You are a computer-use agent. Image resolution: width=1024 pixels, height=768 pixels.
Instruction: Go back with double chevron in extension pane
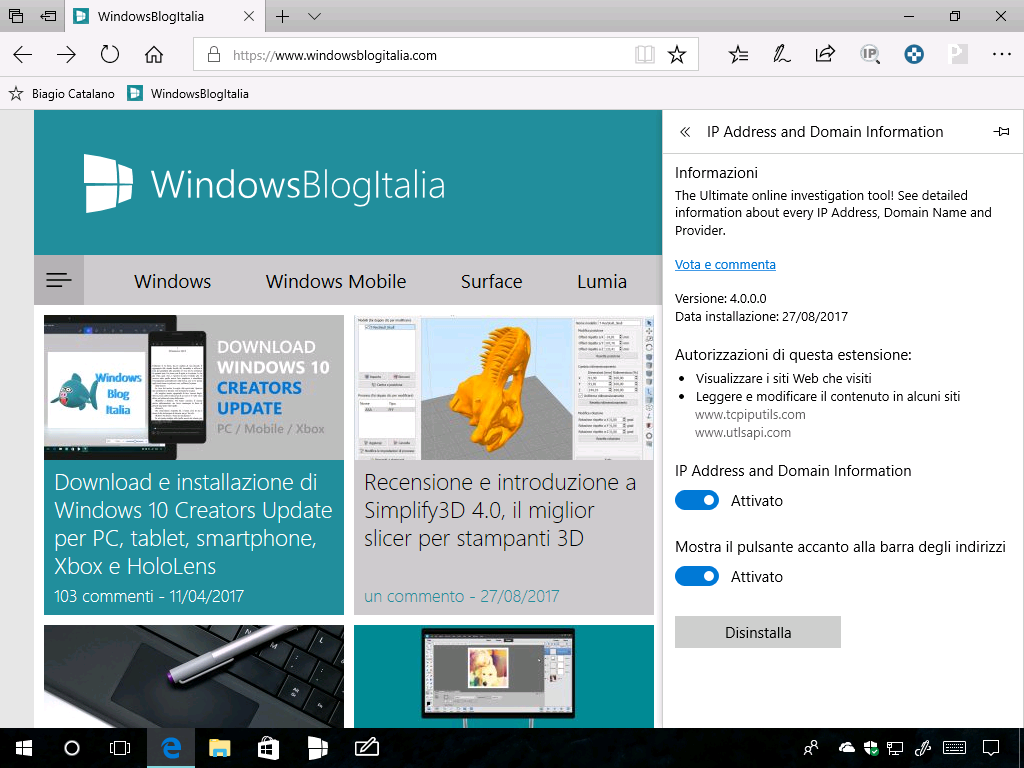coord(684,132)
